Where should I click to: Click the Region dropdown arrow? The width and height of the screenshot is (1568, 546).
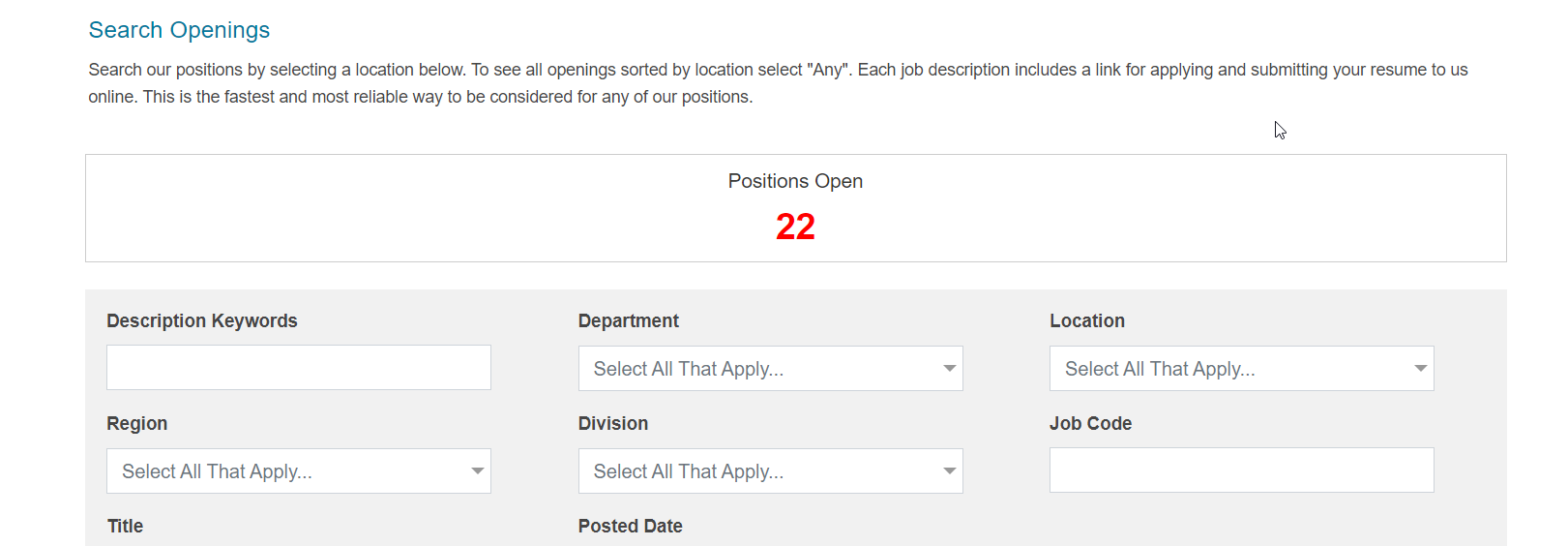pyautogui.click(x=477, y=471)
